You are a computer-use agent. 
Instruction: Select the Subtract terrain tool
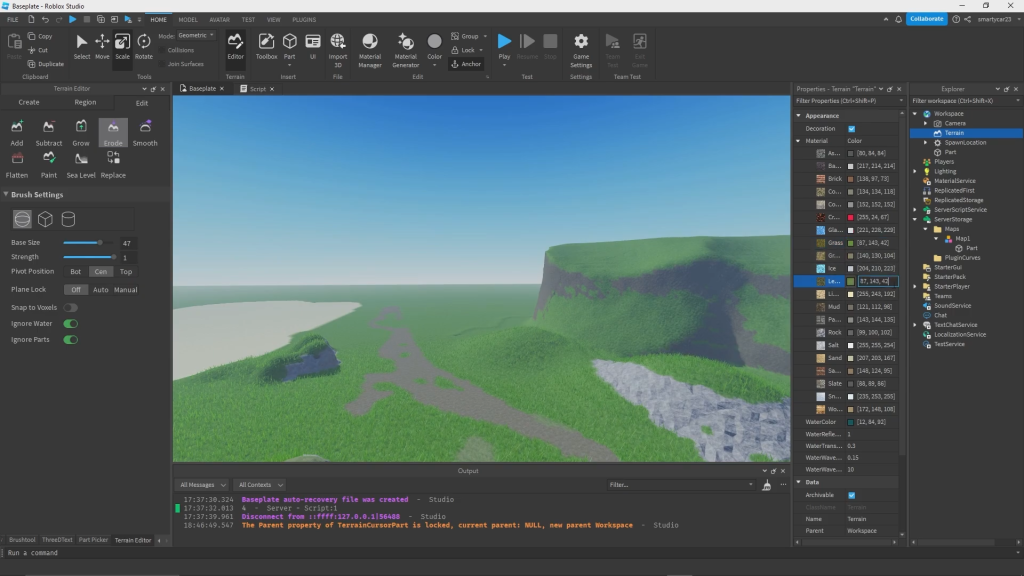tap(48, 133)
